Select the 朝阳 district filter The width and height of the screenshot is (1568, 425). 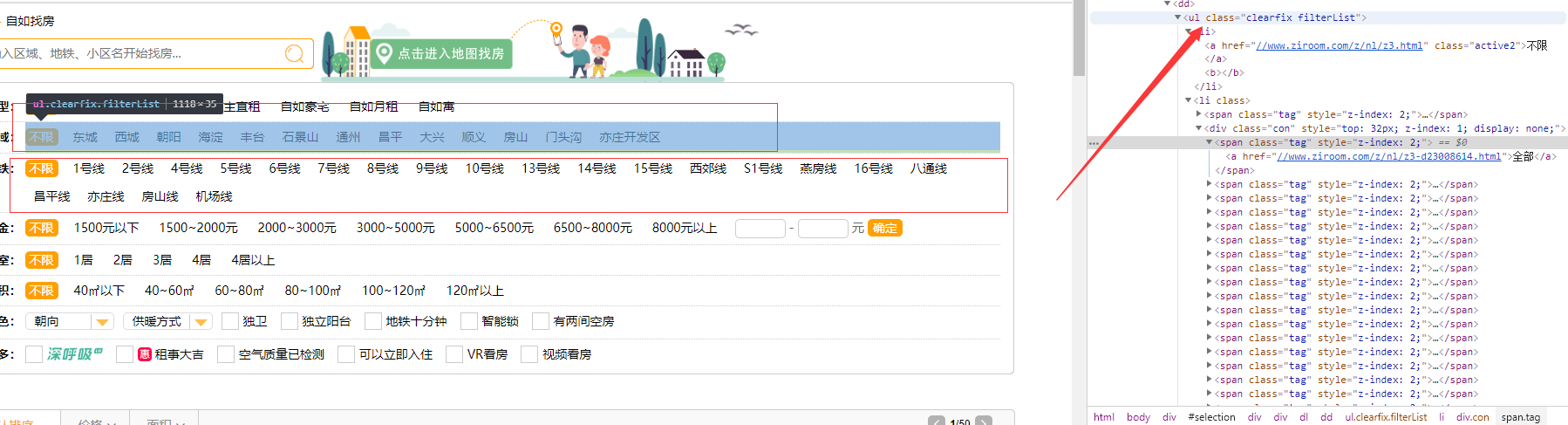pos(169,137)
